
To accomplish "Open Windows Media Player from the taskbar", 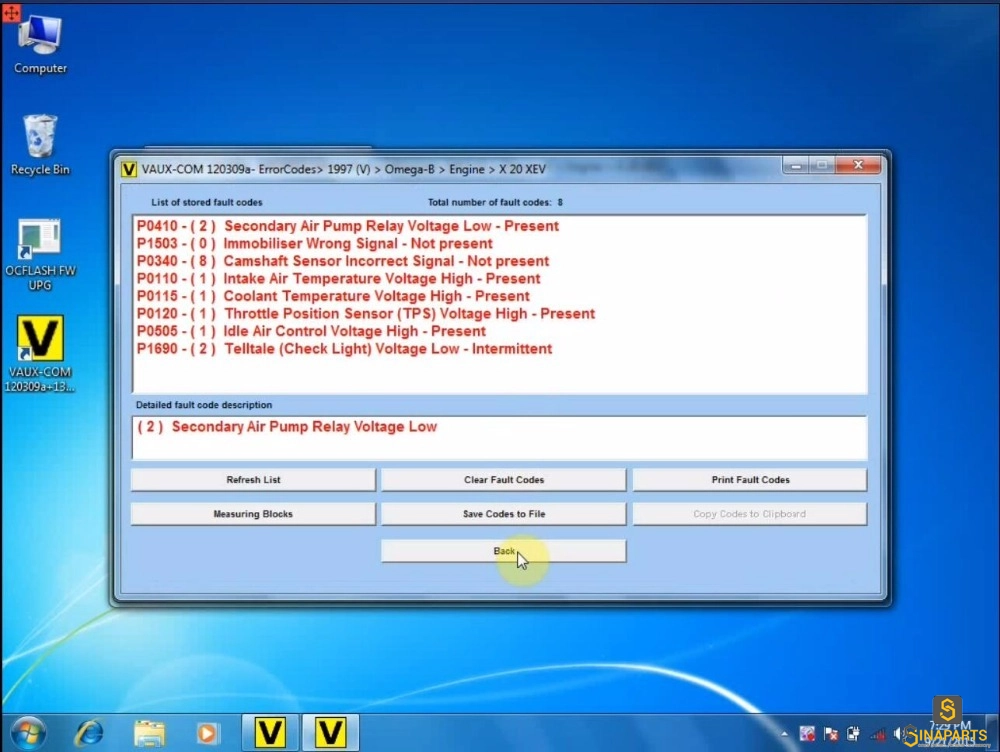I will coord(207,733).
